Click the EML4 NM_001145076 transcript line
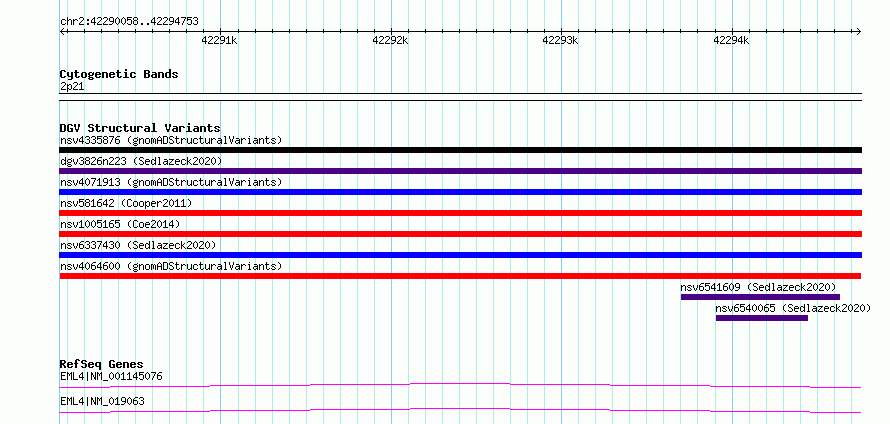The width and height of the screenshot is (890, 424). [x=460, y=385]
